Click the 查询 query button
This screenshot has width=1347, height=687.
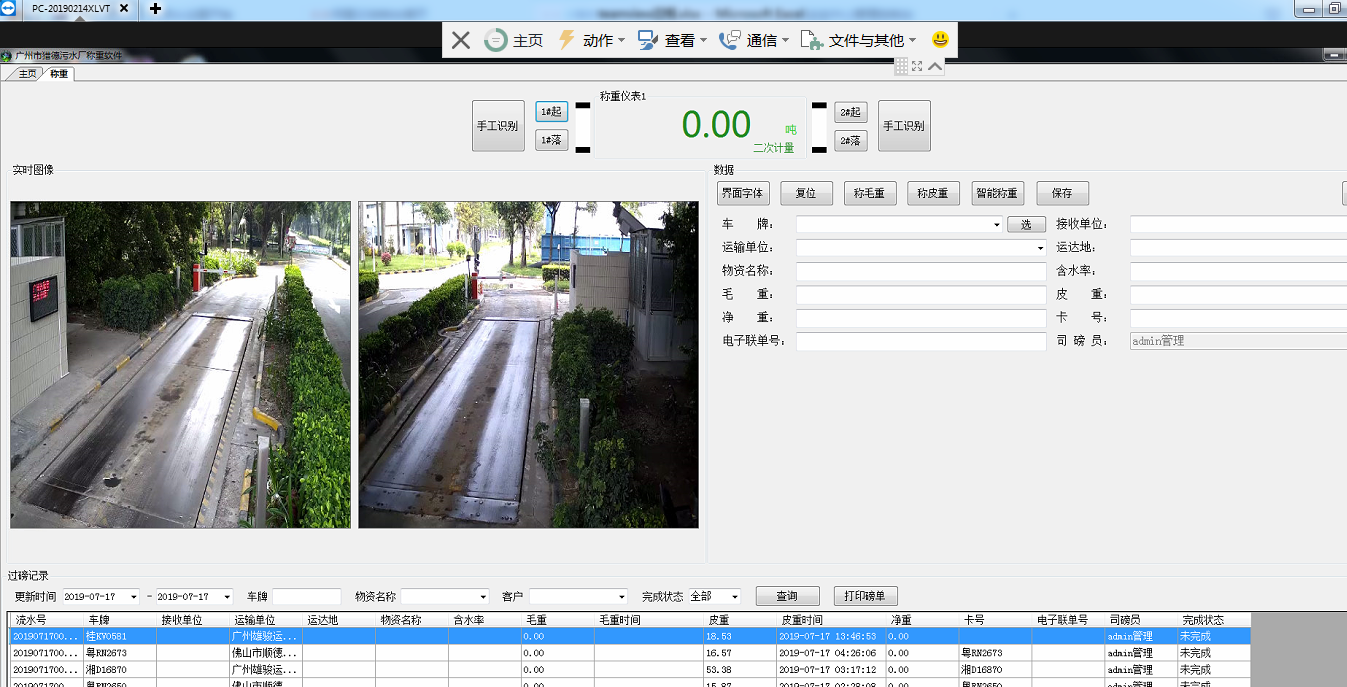coord(787,596)
